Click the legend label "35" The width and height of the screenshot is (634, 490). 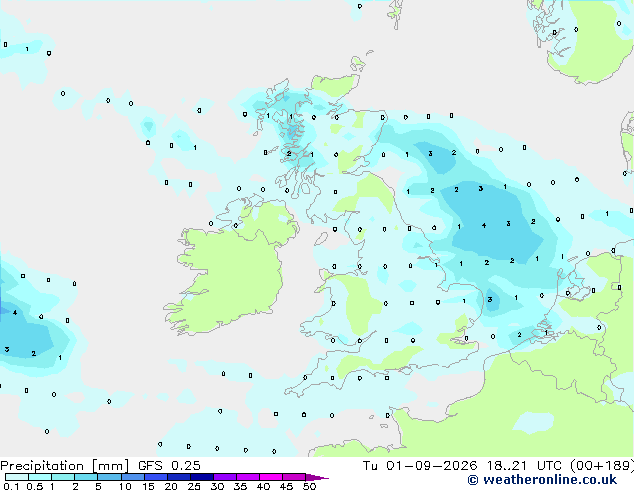(x=240, y=486)
